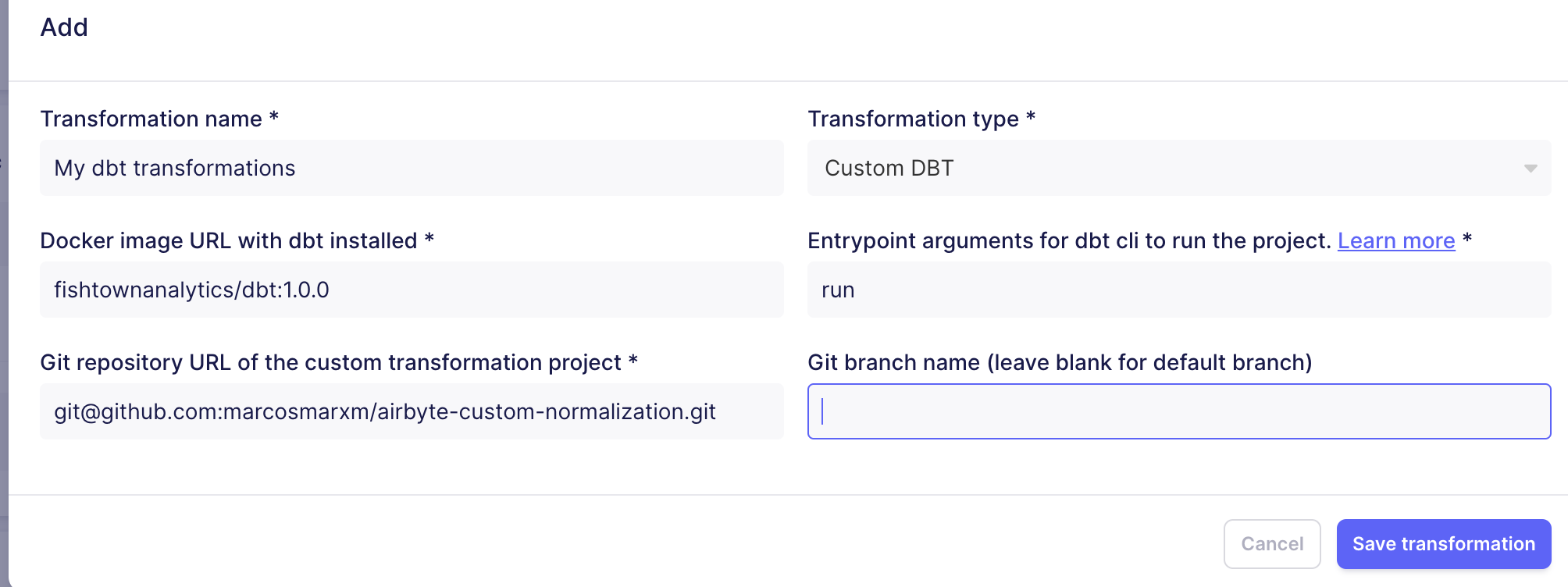The height and width of the screenshot is (587, 1568).
Task: Click the Git repository URL field
Action: click(412, 411)
